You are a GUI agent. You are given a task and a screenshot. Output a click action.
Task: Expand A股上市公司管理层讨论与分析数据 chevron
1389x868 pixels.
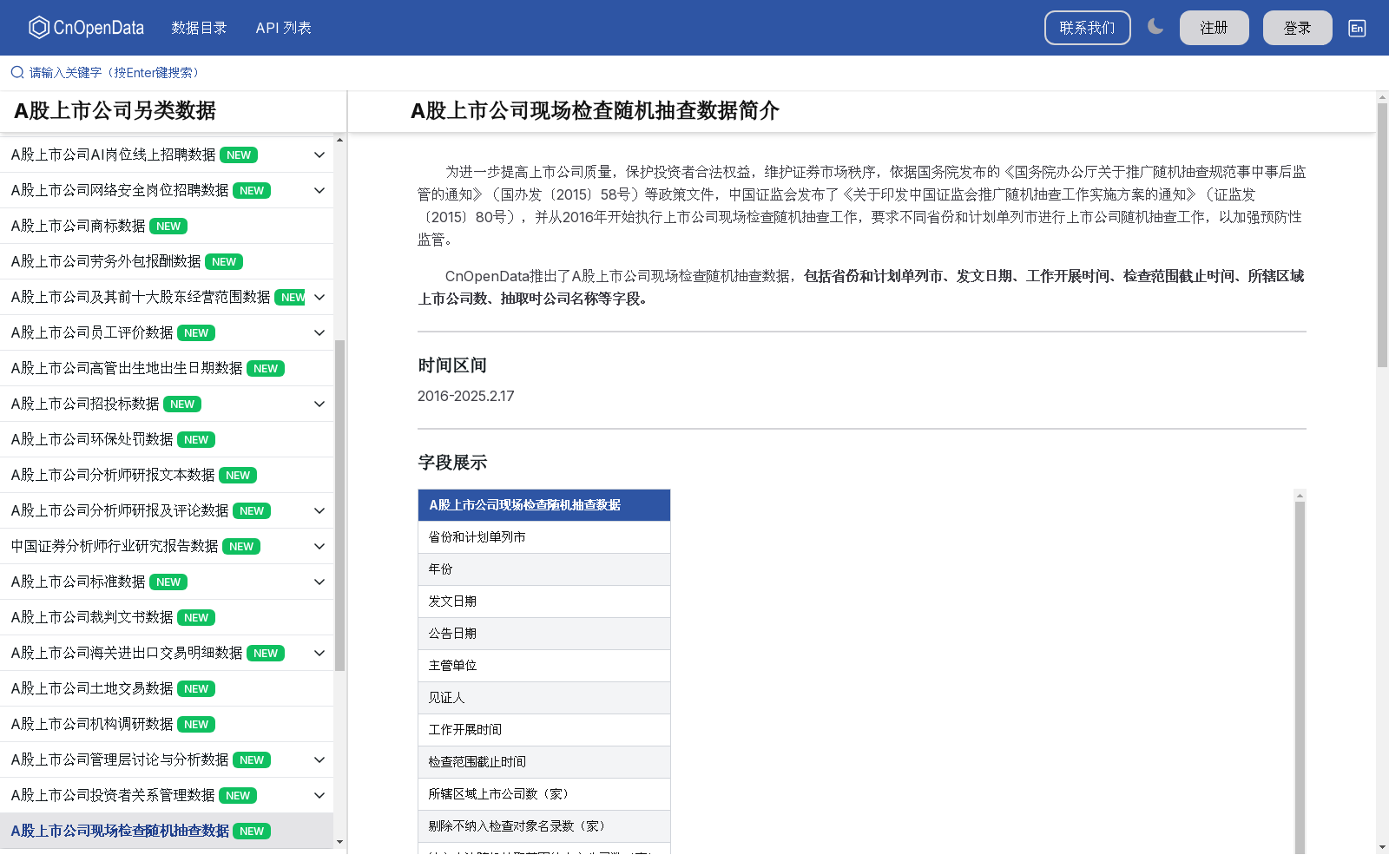319,759
